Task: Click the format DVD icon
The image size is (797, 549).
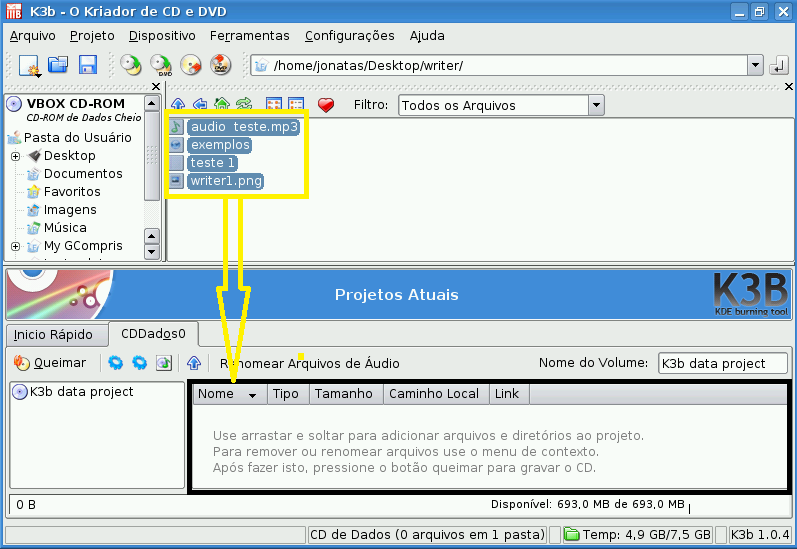Action: (221, 65)
